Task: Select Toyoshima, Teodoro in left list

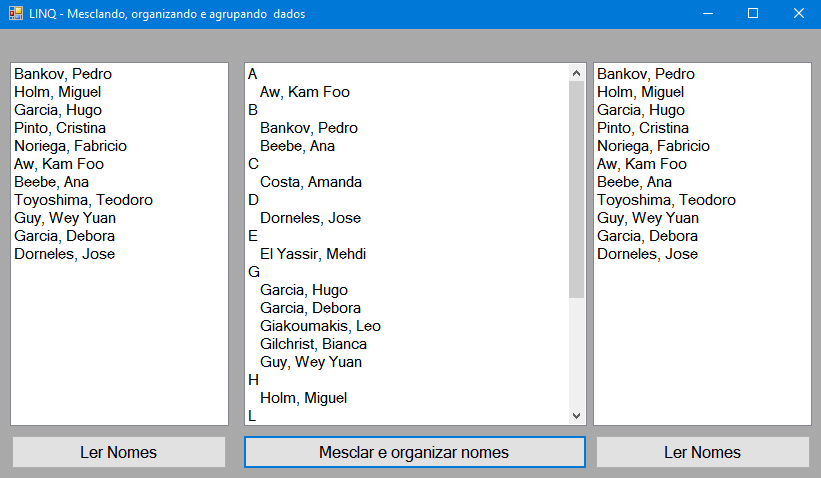Action: tap(83, 200)
